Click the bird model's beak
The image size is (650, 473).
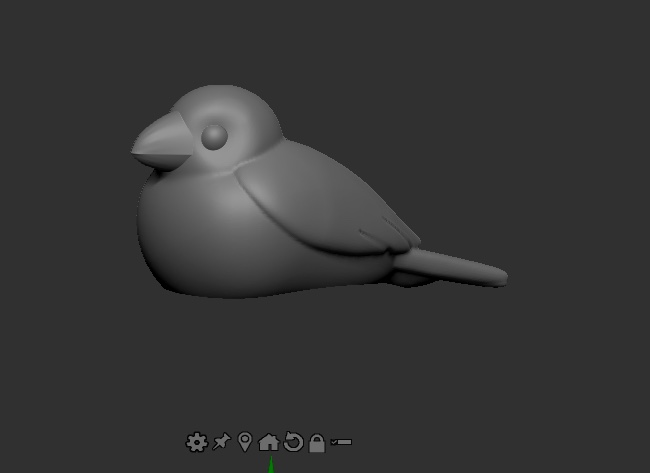(x=157, y=143)
